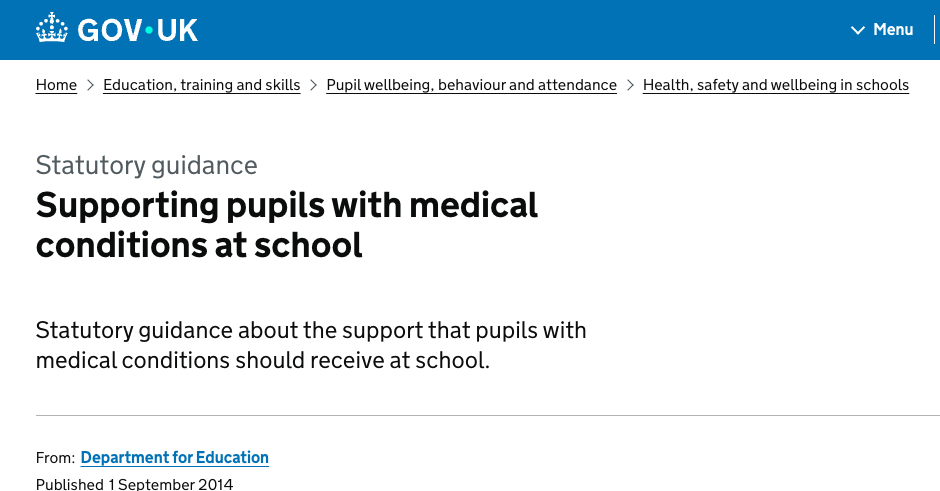Screen dimensions: 940x491
Task: Click the From: label text
Action: coord(55,458)
